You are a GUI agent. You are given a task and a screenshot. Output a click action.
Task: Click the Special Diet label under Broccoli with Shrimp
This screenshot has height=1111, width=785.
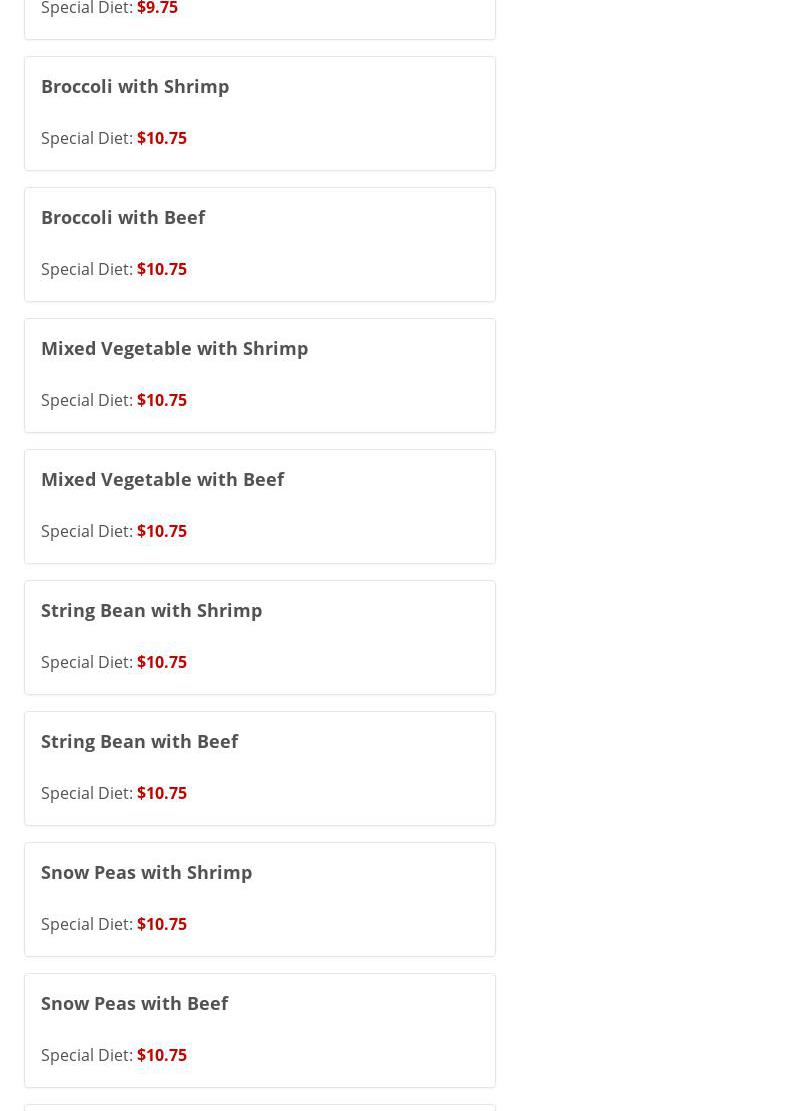[87, 138]
